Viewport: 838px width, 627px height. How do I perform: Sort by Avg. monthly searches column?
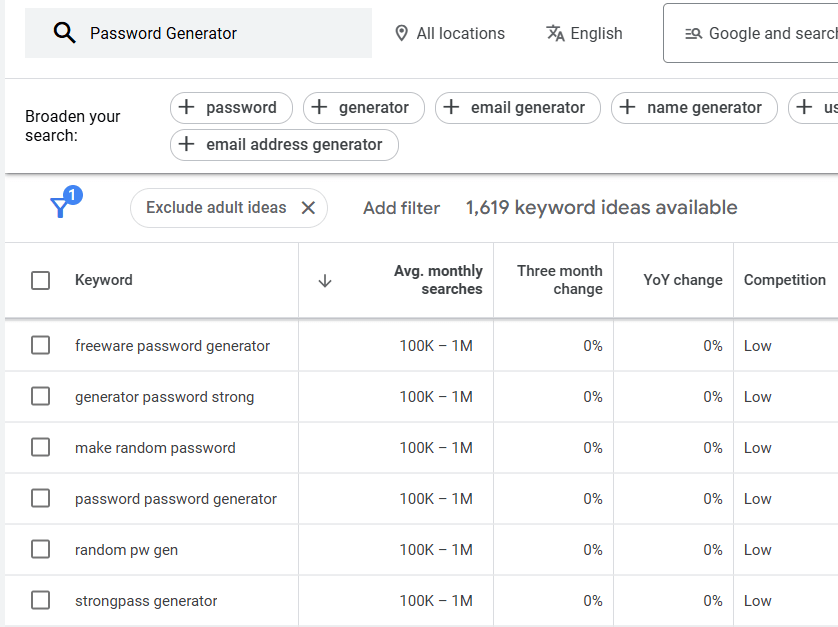click(438, 280)
